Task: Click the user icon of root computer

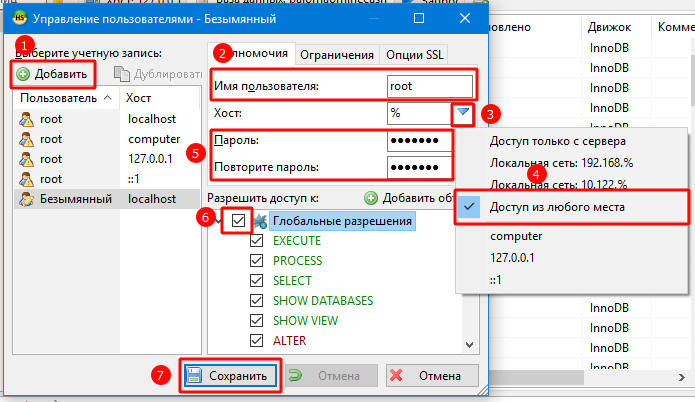Action: point(26,139)
